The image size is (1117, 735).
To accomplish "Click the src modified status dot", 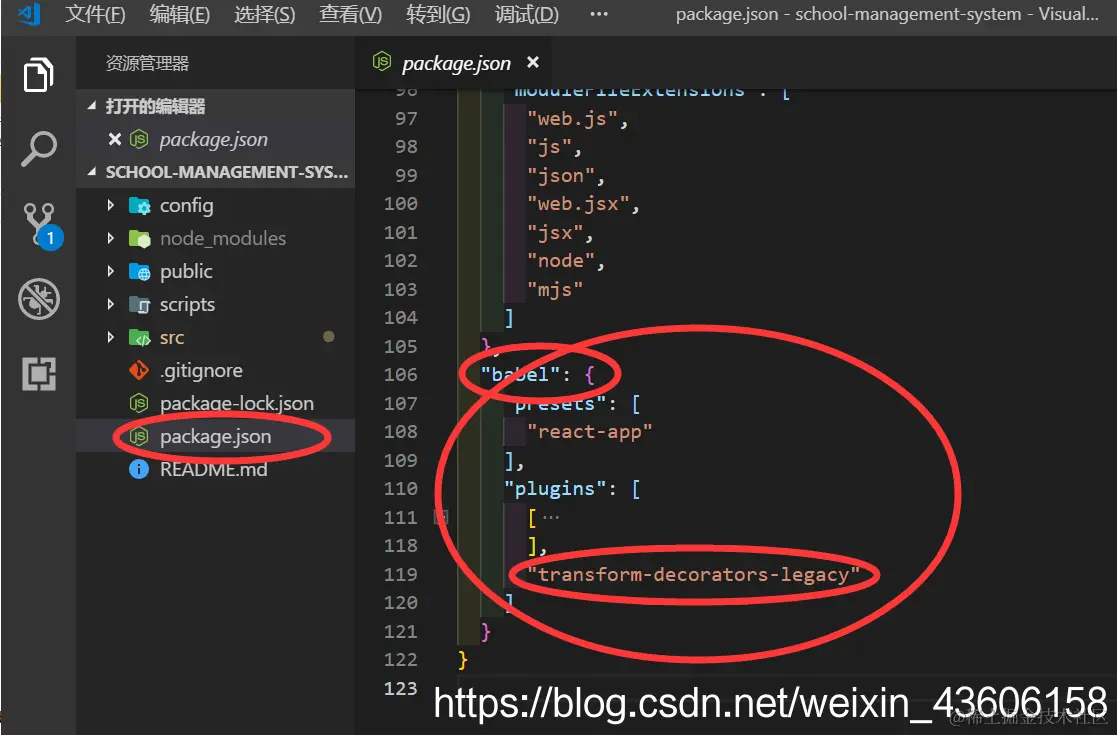I will 328,336.
